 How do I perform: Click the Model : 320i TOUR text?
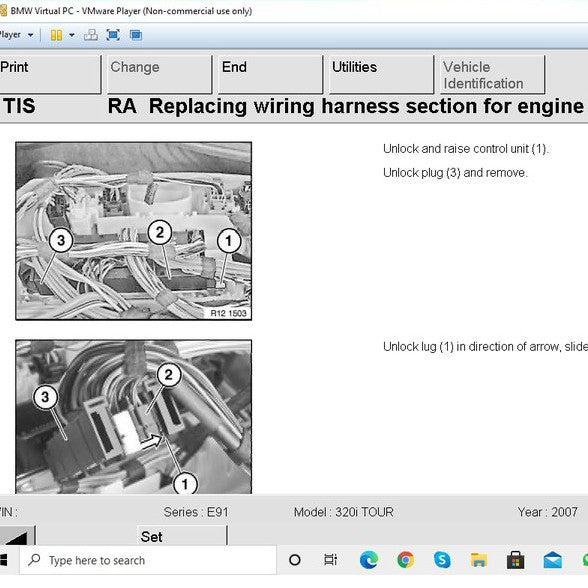344,512
